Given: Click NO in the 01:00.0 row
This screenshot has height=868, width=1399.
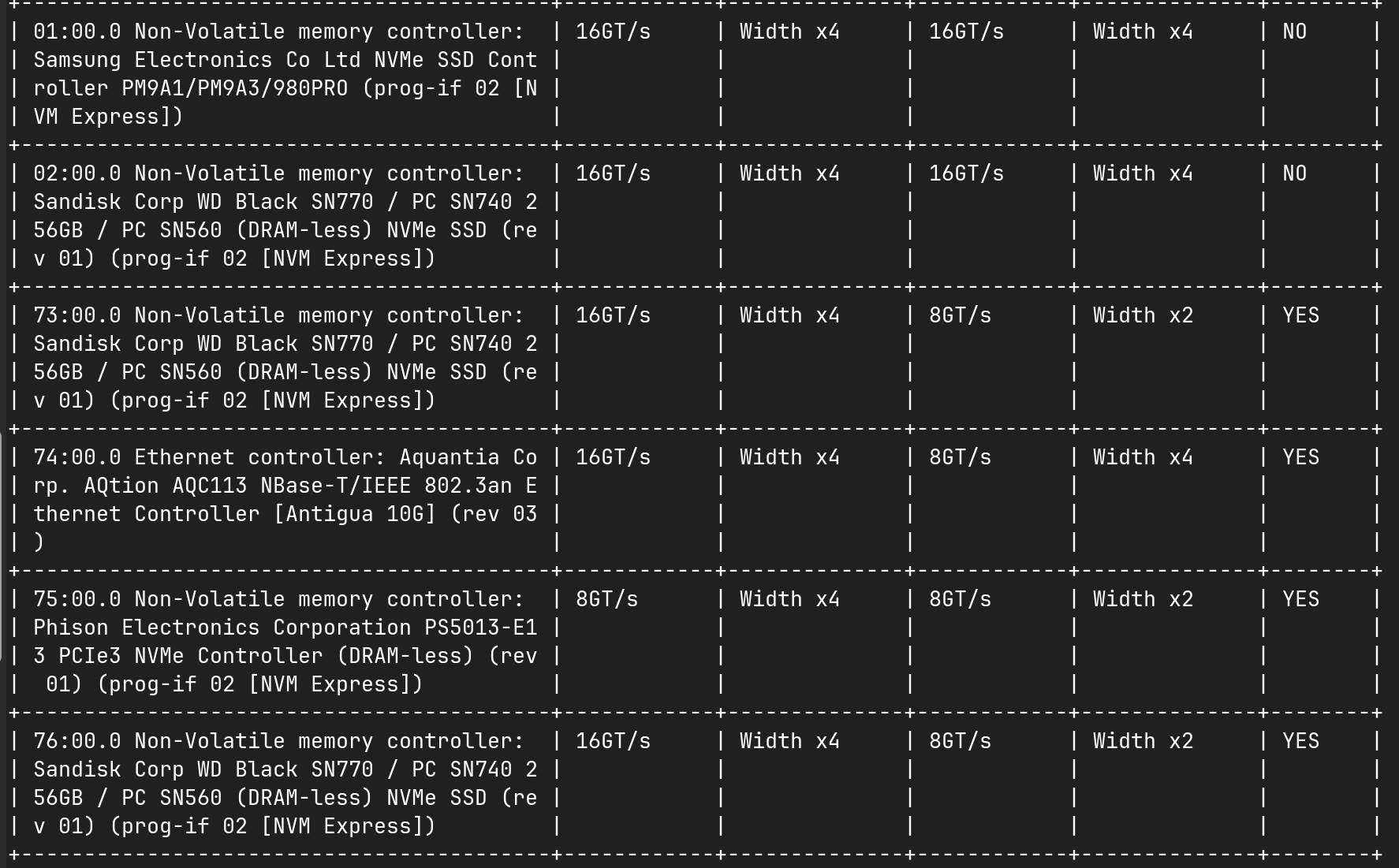Looking at the screenshot, I should [x=1294, y=32].
